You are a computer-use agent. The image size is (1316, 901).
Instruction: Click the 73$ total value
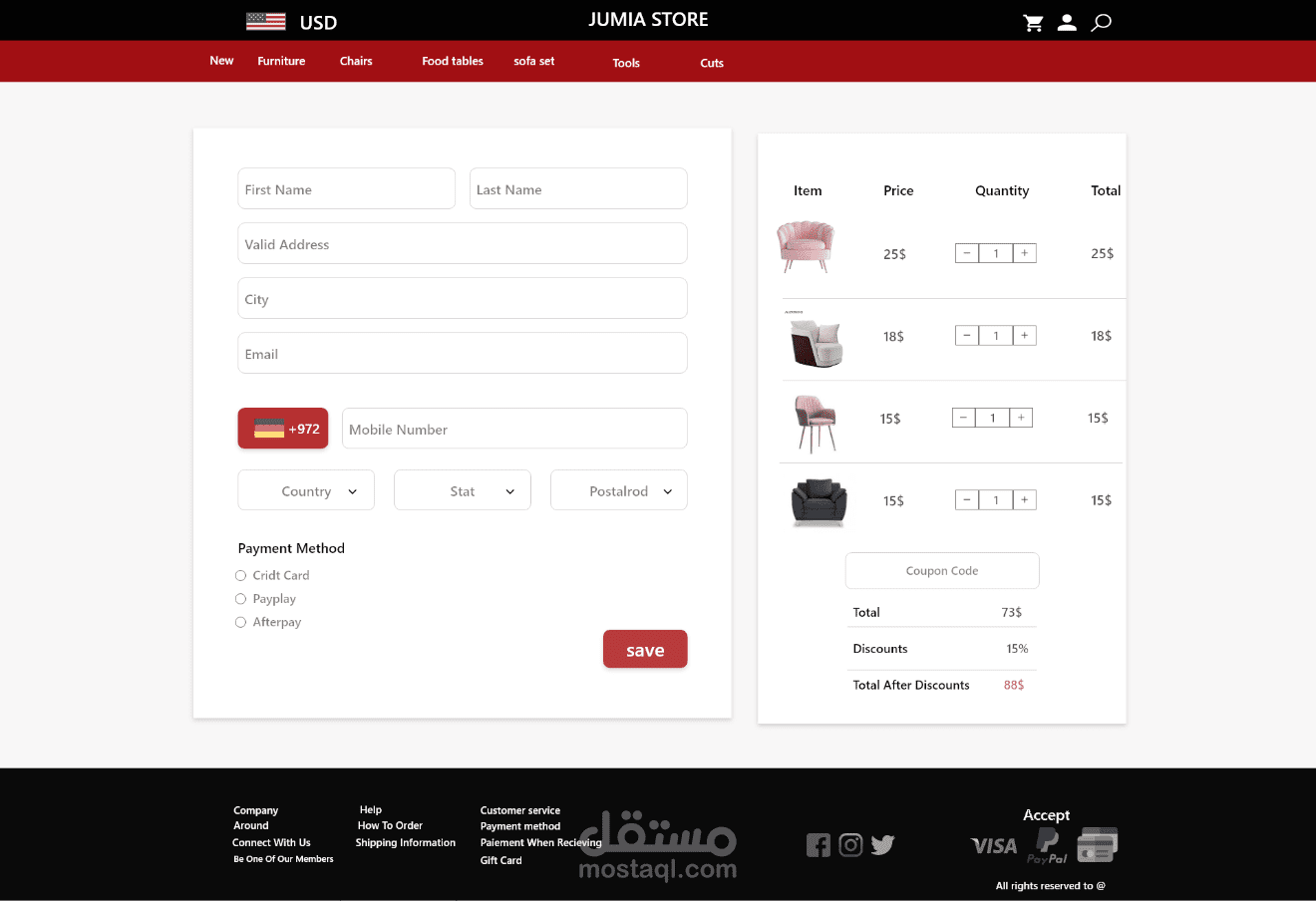click(1012, 612)
